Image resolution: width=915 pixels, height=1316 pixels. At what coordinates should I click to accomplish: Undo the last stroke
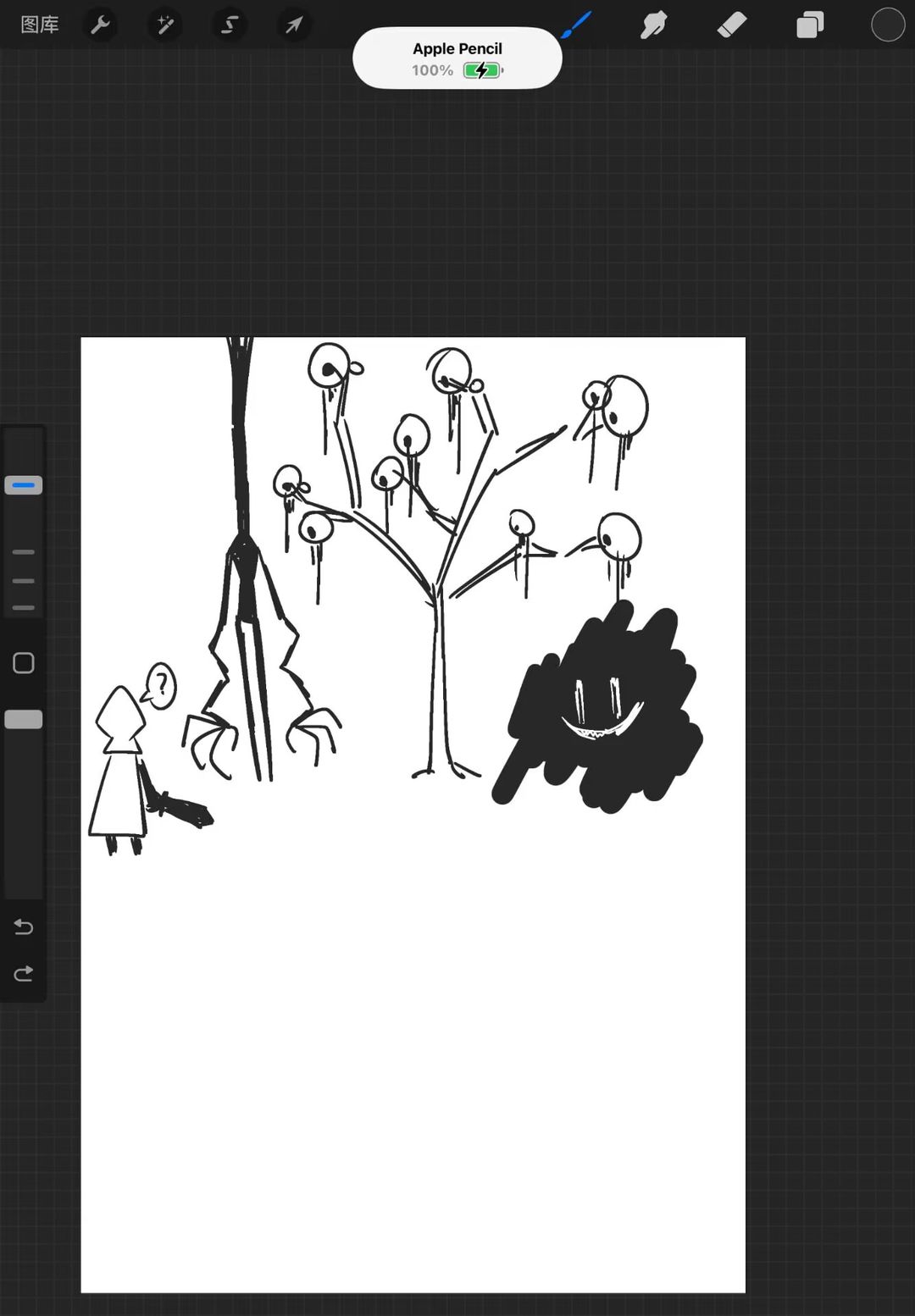[x=24, y=927]
